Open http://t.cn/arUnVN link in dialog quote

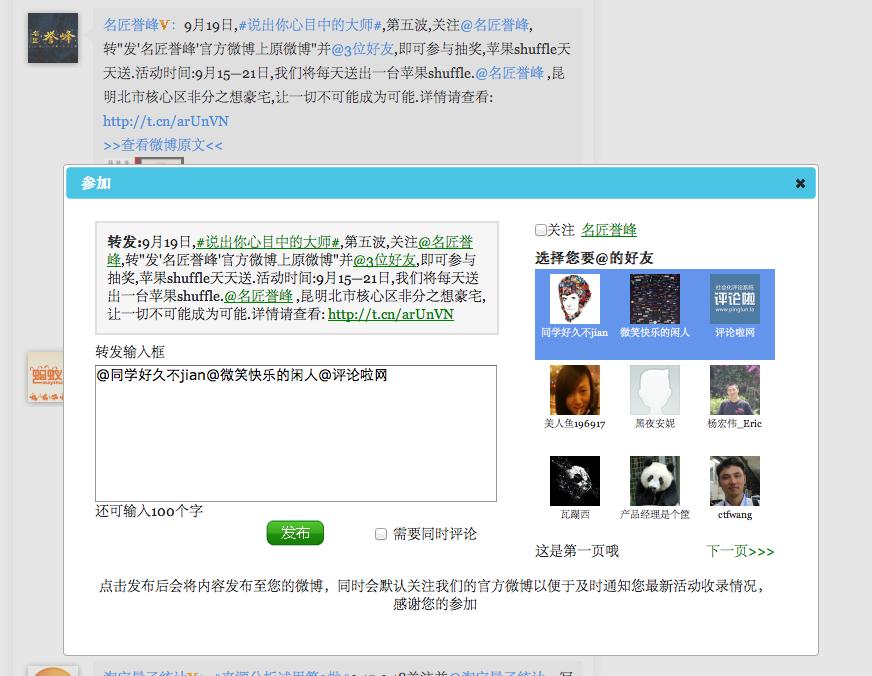click(390, 314)
